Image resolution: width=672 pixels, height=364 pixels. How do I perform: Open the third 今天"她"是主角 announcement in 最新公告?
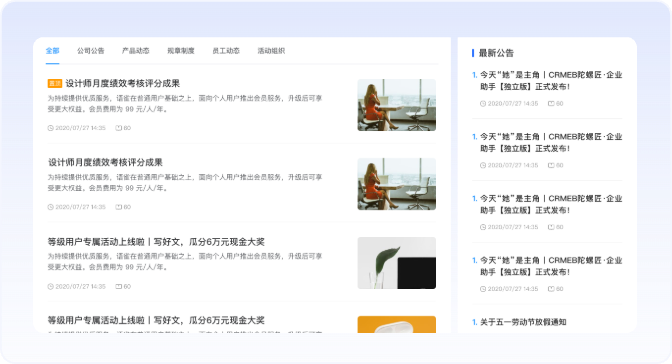pos(551,204)
